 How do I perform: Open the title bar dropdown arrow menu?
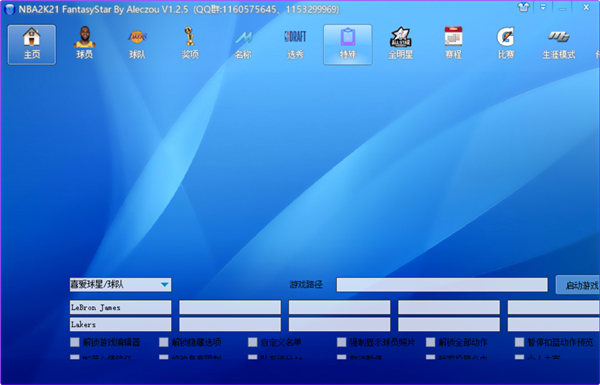[x=543, y=7]
